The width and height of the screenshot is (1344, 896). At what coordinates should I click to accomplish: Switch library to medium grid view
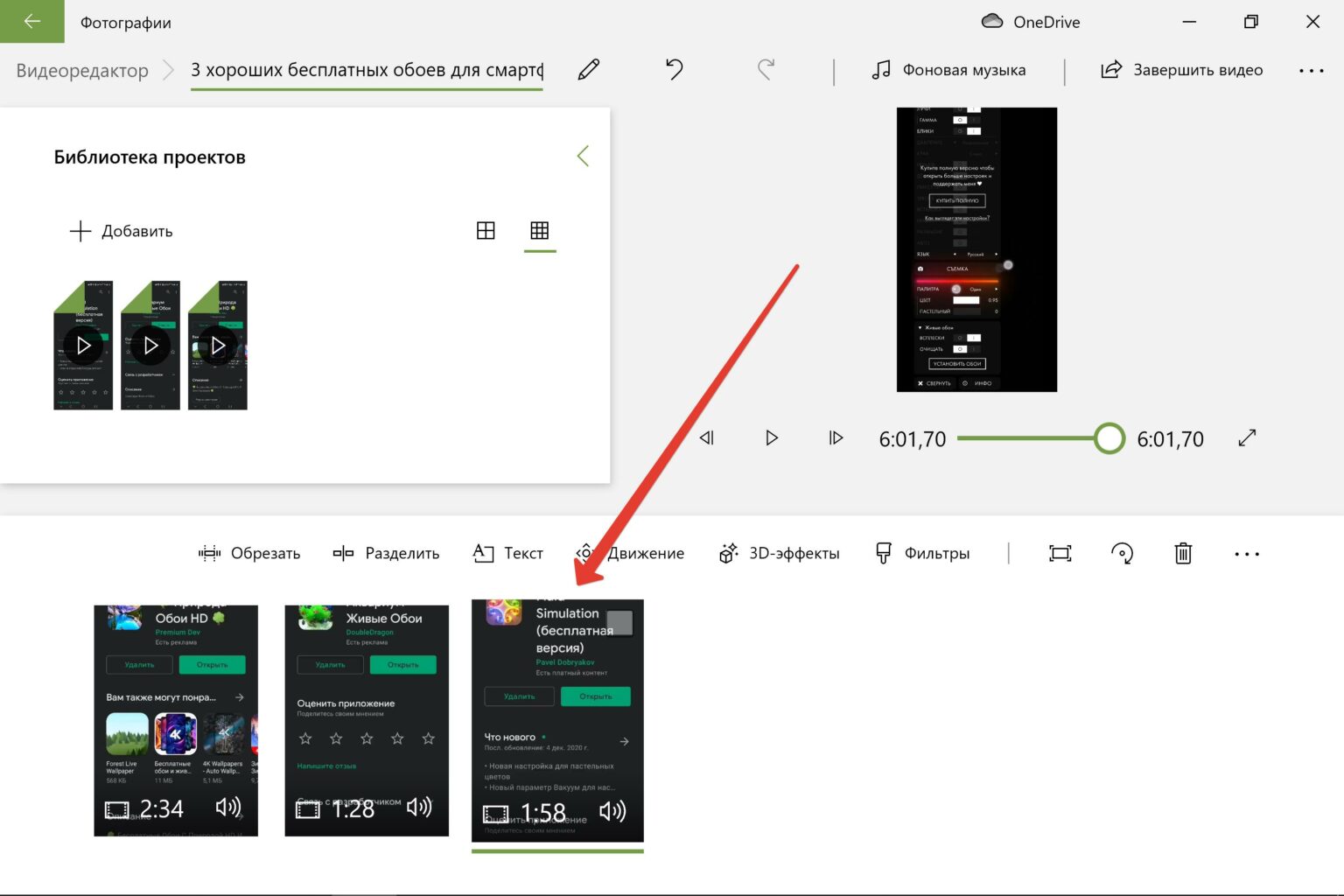(x=486, y=230)
